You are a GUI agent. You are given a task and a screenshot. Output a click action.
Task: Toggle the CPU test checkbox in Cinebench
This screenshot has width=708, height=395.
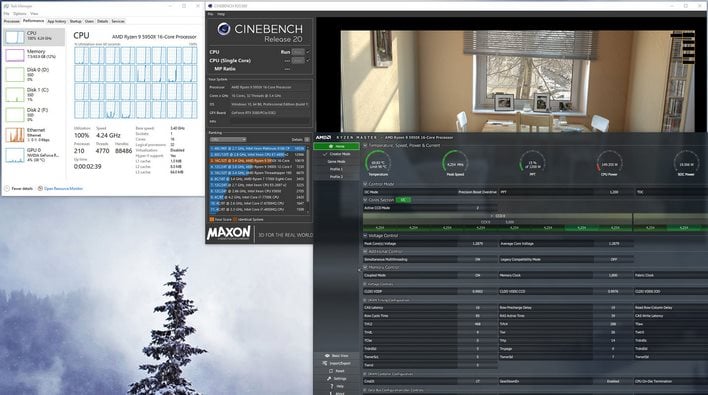tap(308, 52)
